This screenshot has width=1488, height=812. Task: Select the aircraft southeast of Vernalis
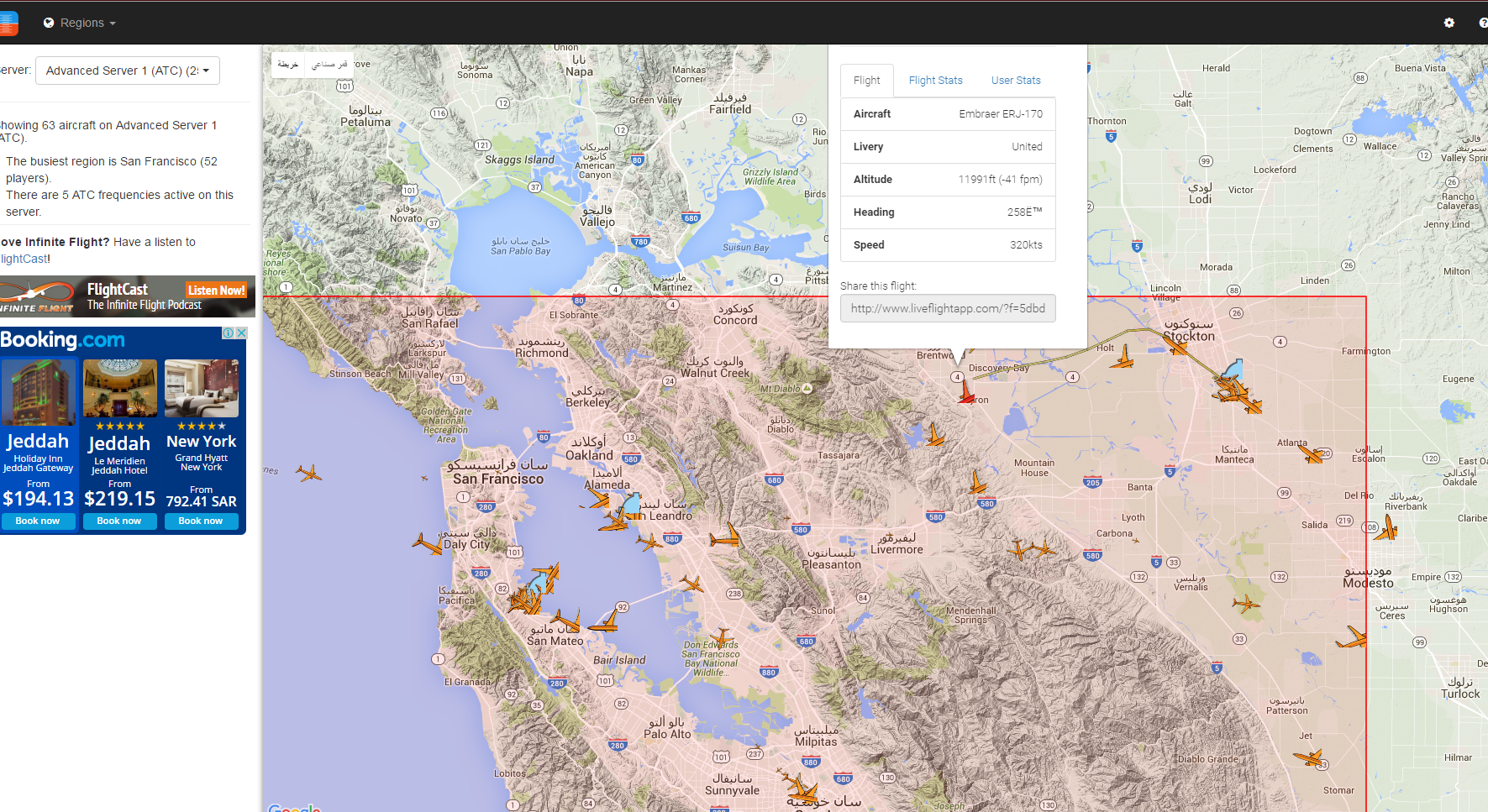pos(1246,603)
